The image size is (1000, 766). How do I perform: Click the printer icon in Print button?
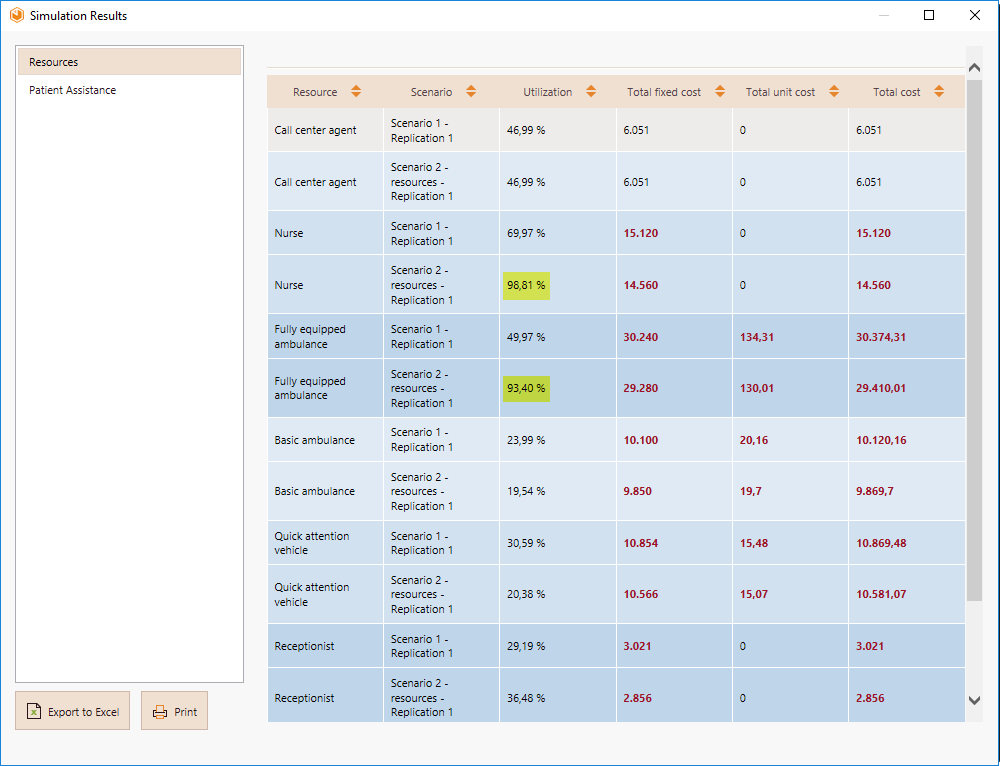click(x=160, y=712)
